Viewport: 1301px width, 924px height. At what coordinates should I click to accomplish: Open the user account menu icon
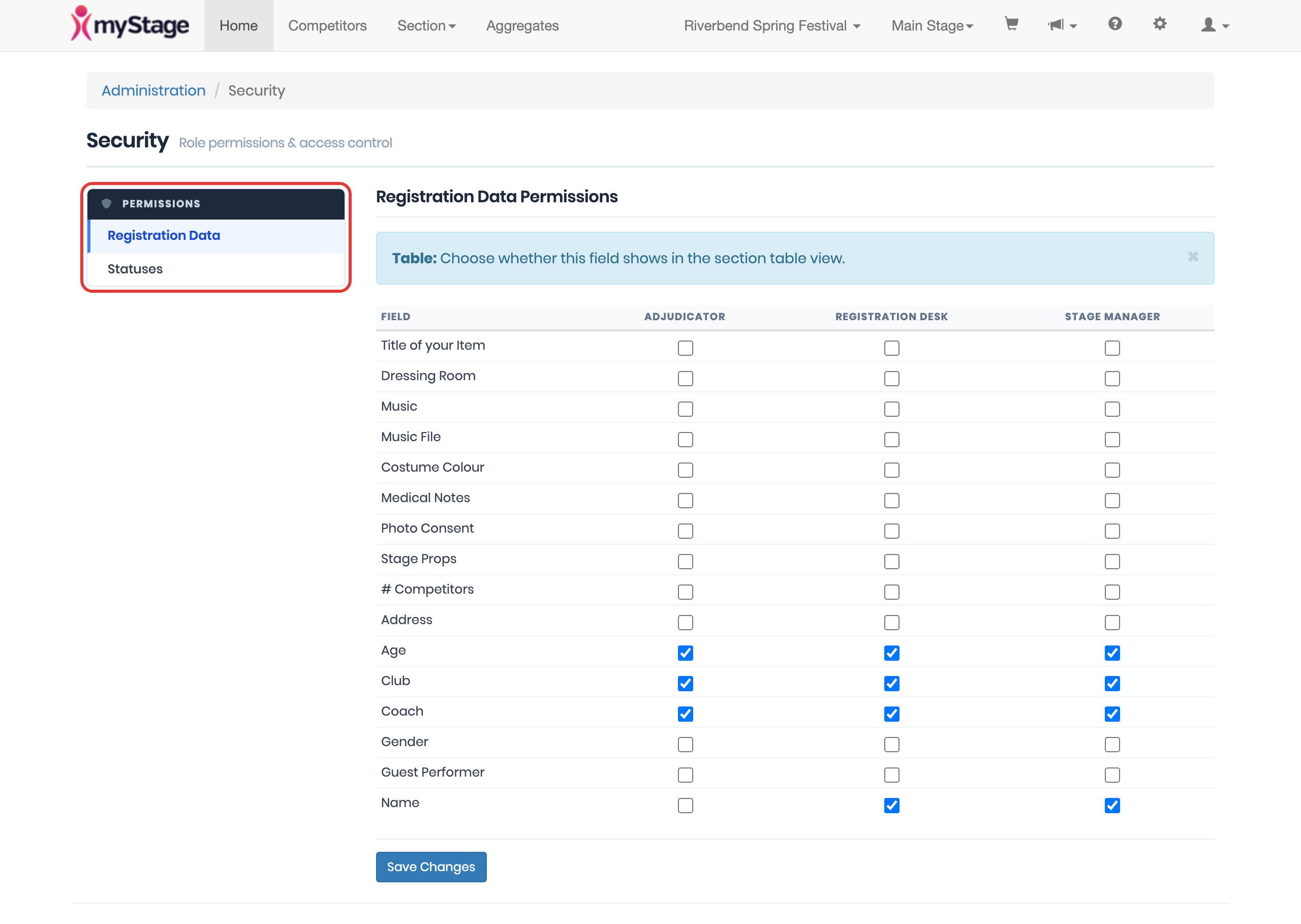click(x=1215, y=25)
